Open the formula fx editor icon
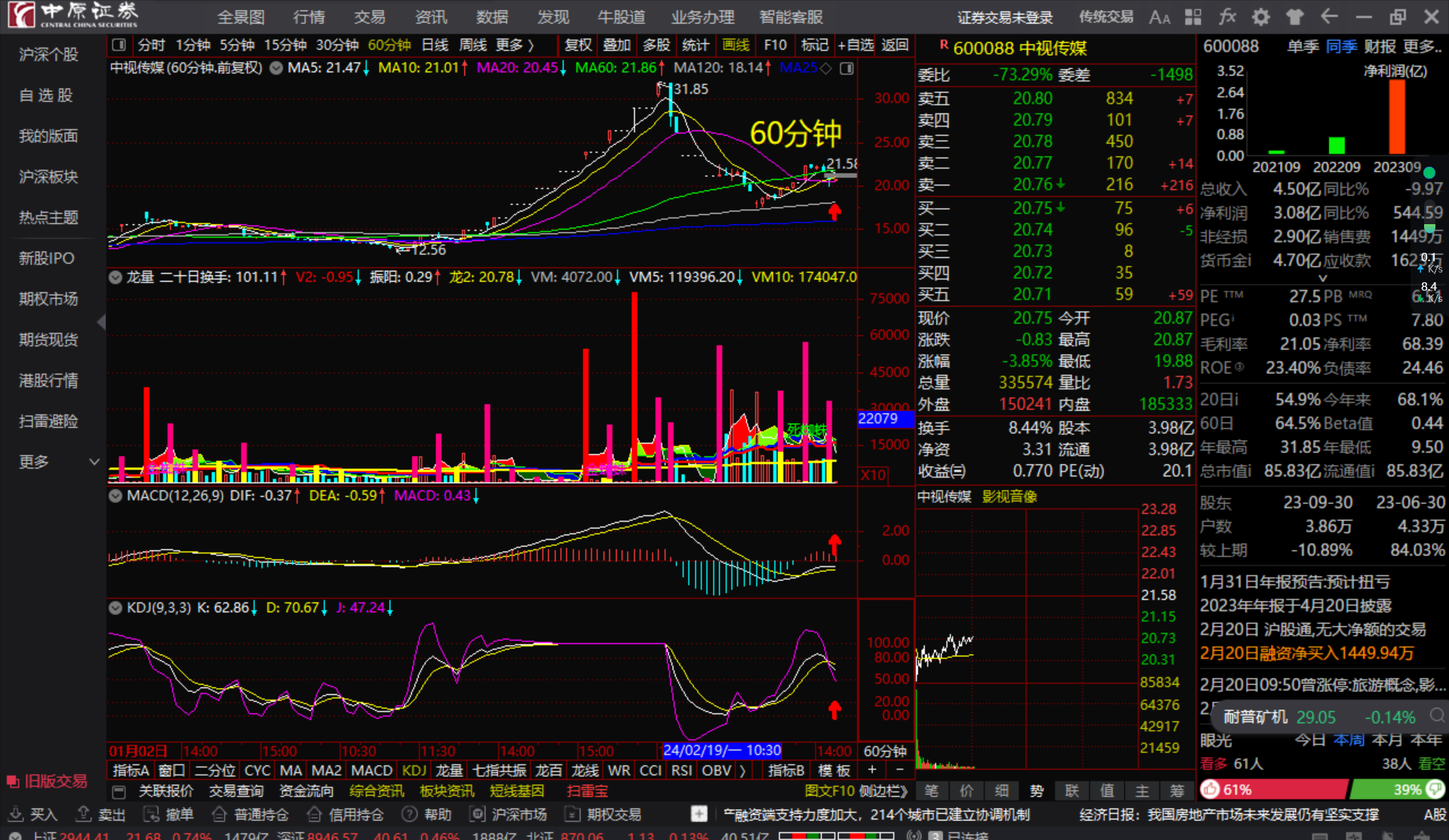 click(1228, 17)
